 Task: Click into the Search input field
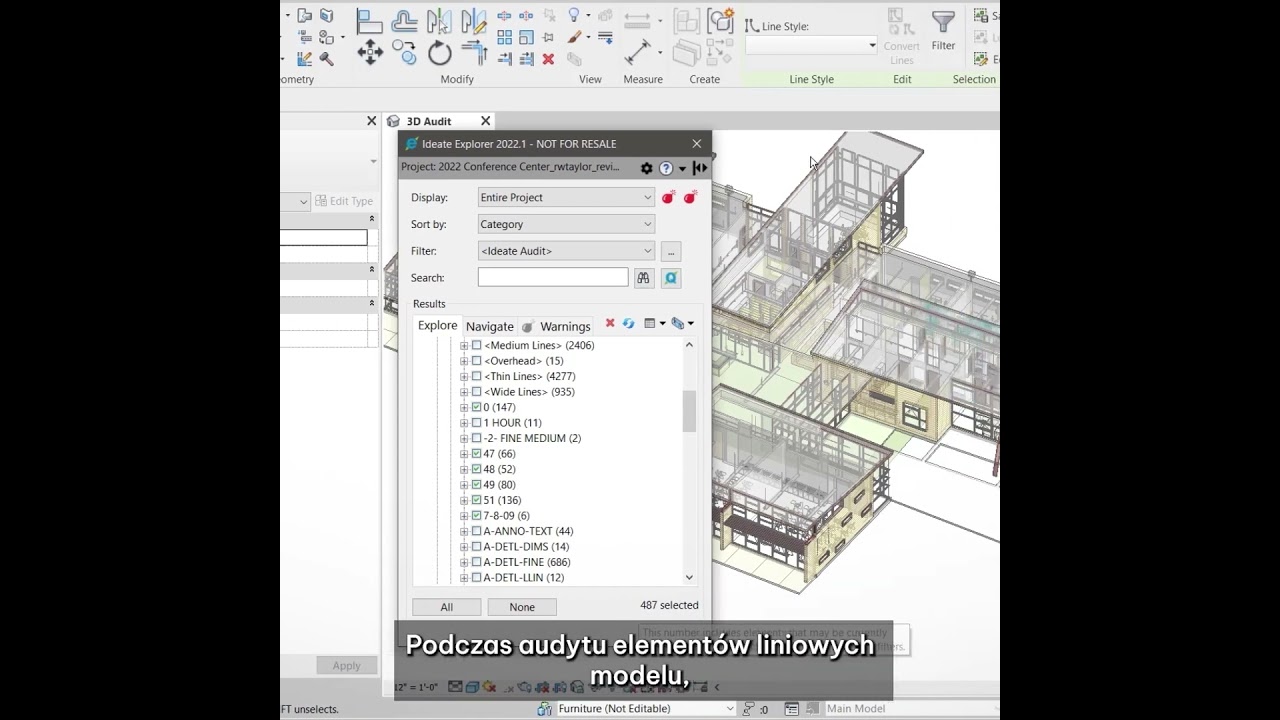(x=553, y=278)
